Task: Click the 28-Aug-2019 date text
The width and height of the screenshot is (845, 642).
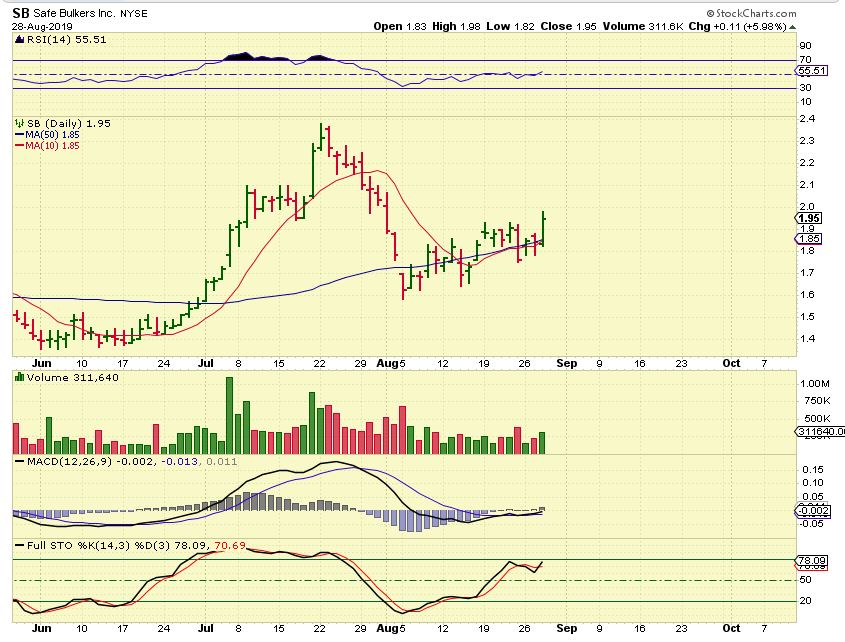Action: click(x=42, y=26)
